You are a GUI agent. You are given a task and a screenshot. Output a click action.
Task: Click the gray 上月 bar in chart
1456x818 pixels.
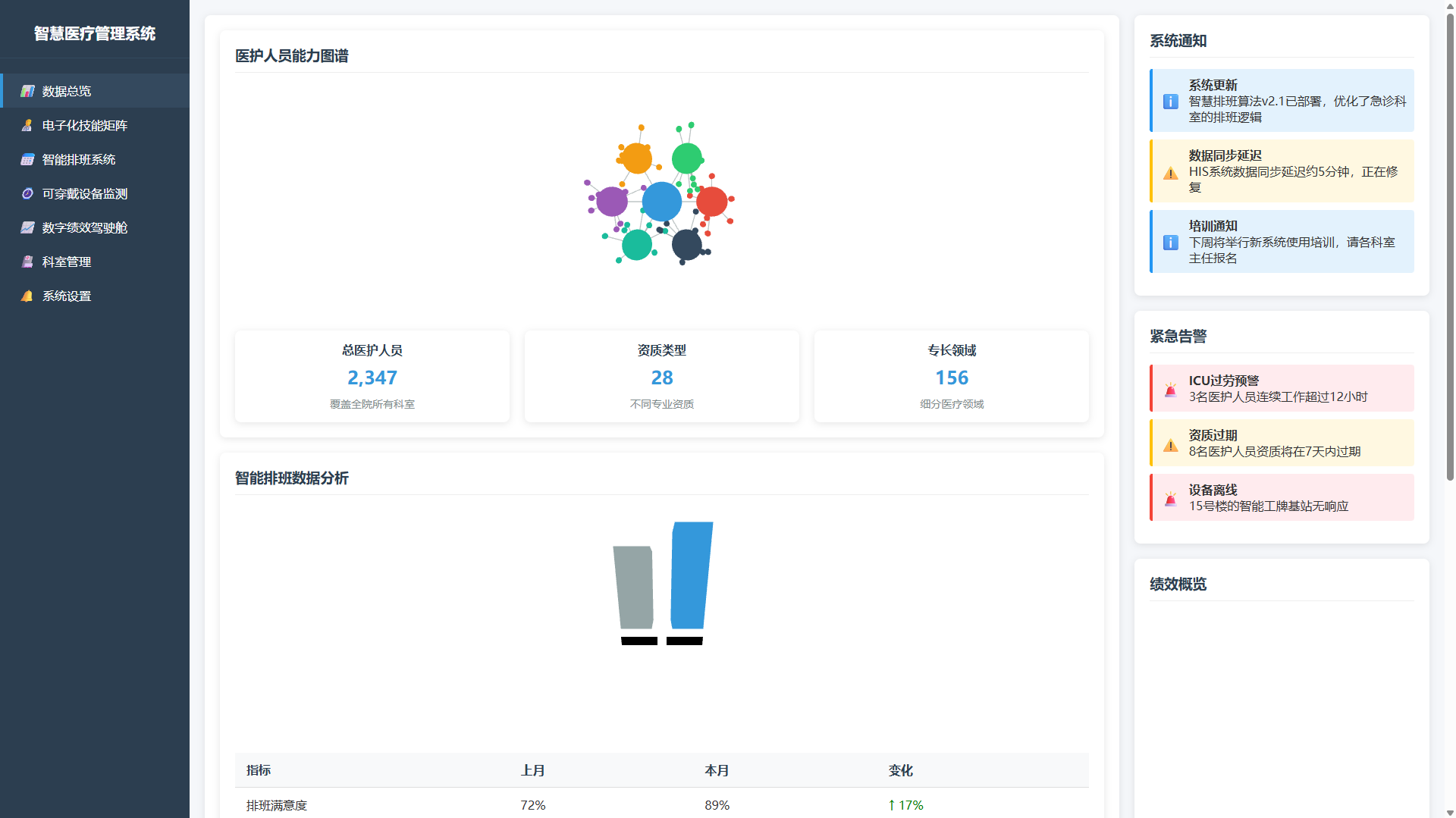pos(633,588)
